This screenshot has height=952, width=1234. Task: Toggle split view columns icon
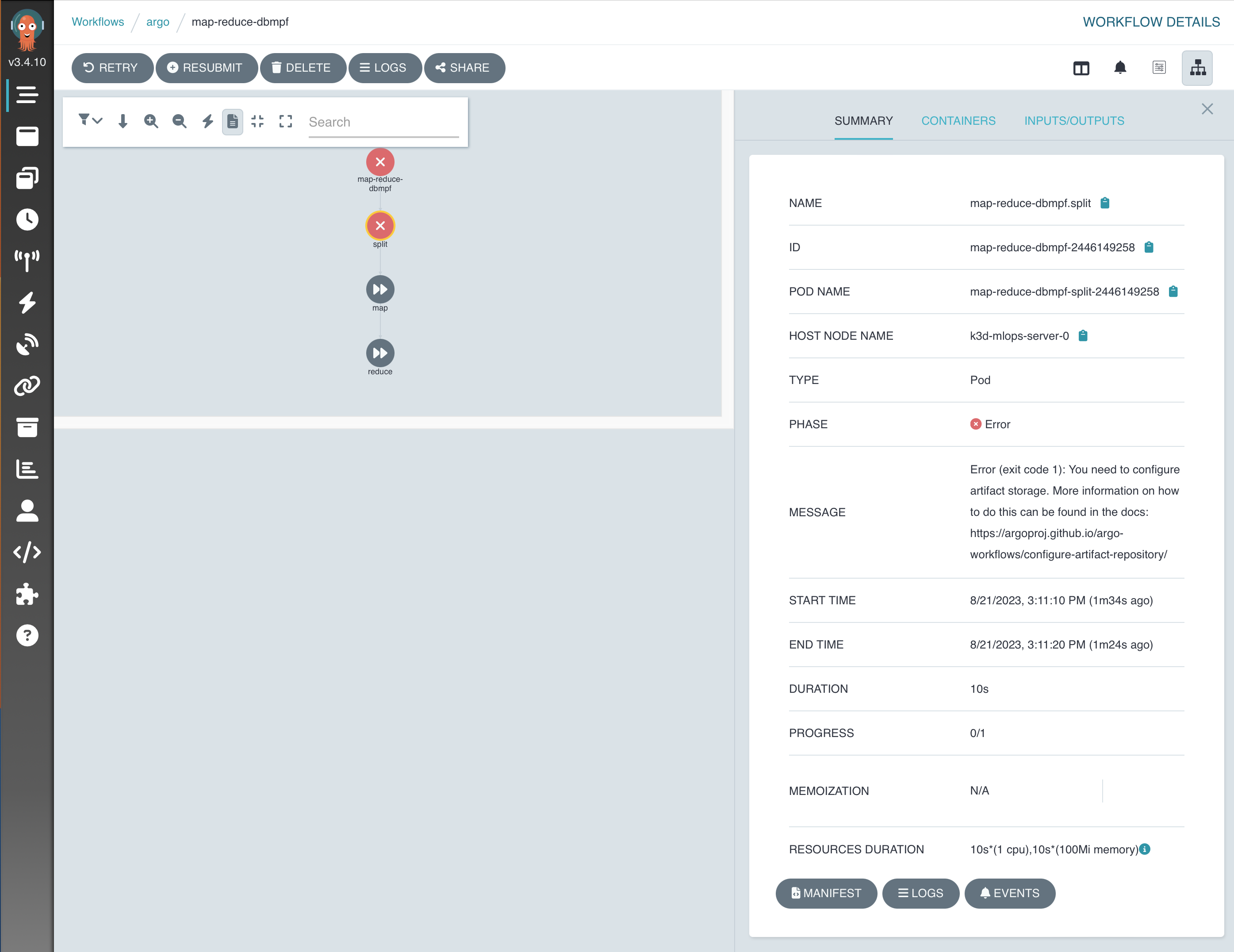click(1081, 69)
